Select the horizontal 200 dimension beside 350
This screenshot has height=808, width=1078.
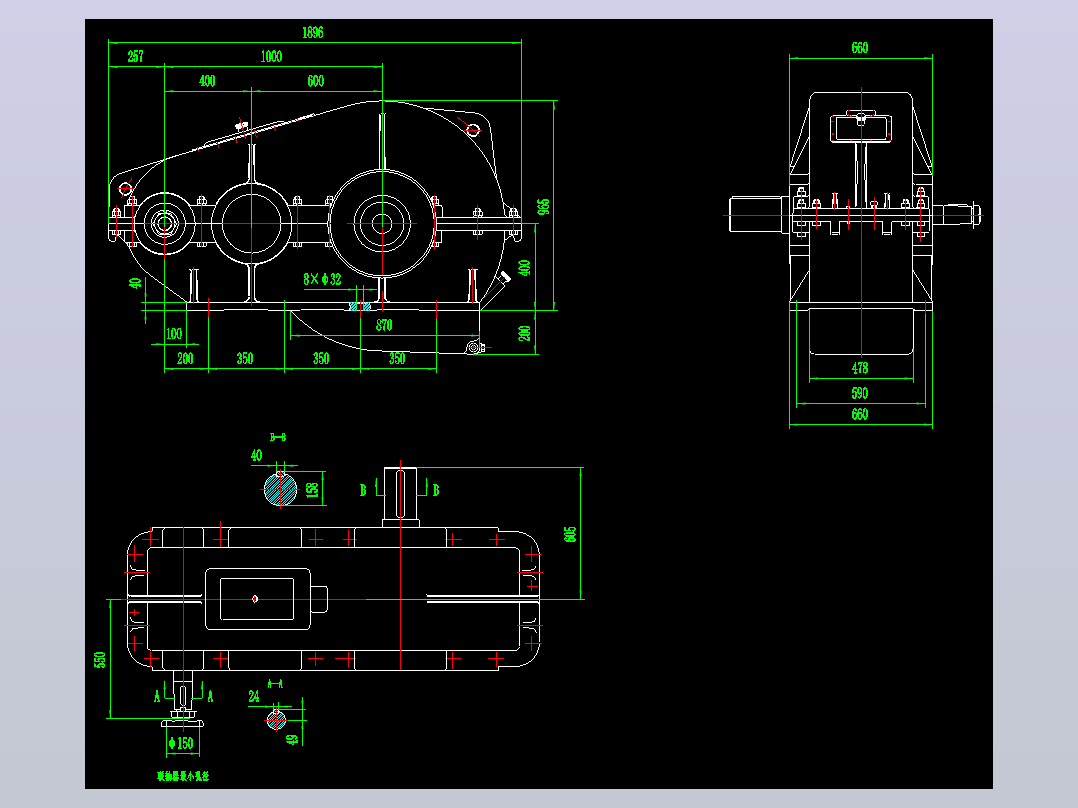(x=185, y=358)
